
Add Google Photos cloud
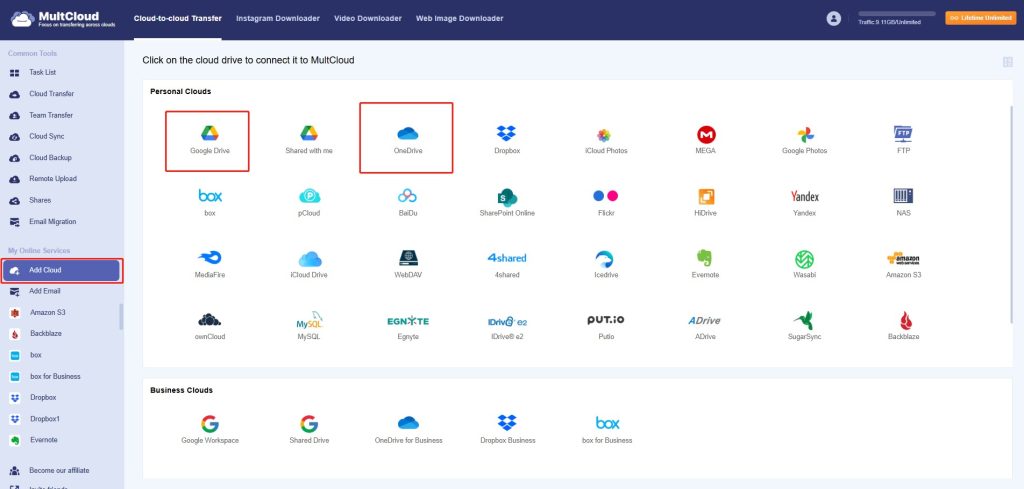805,140
